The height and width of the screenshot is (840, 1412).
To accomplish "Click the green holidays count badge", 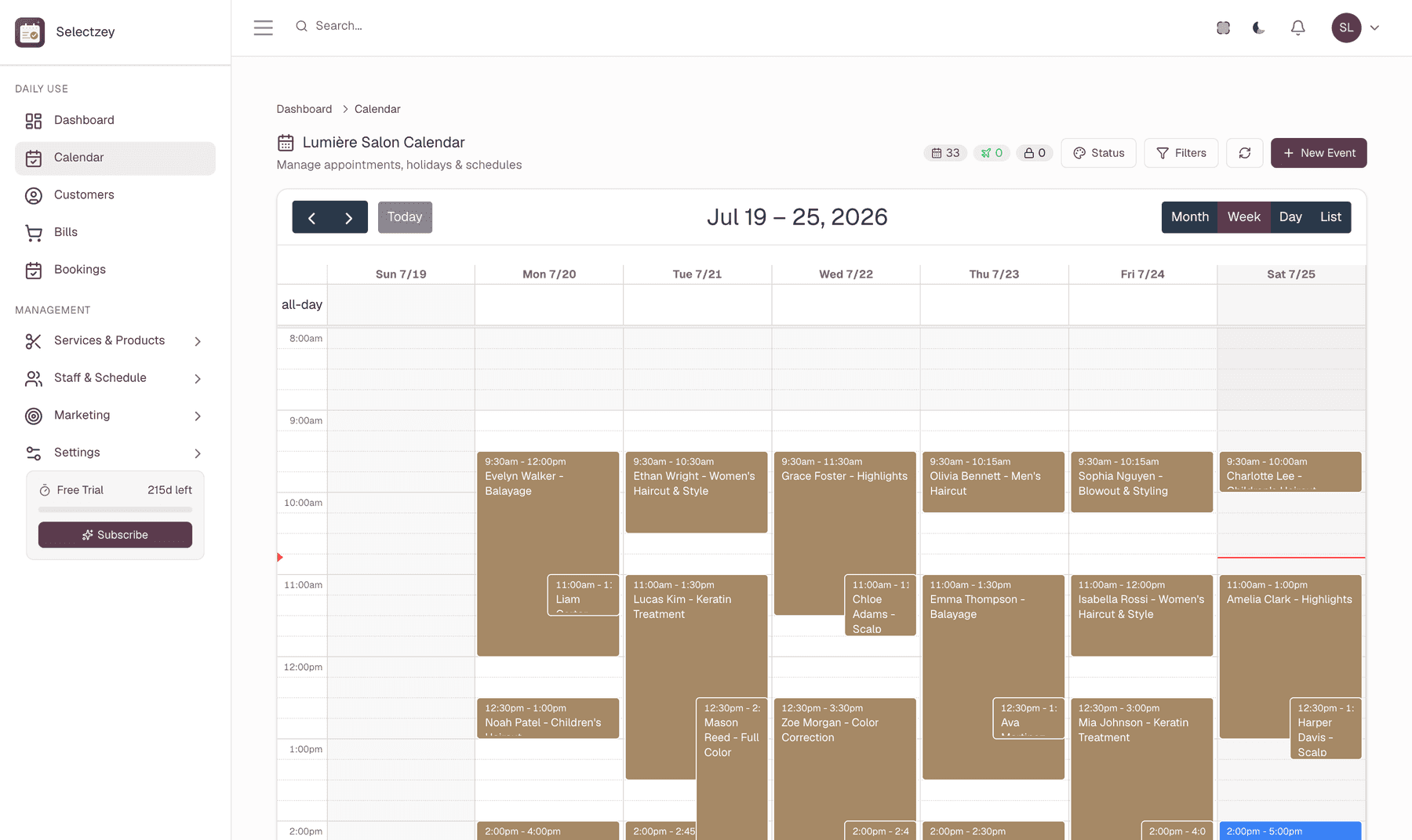I will click(x=992, y=153).
